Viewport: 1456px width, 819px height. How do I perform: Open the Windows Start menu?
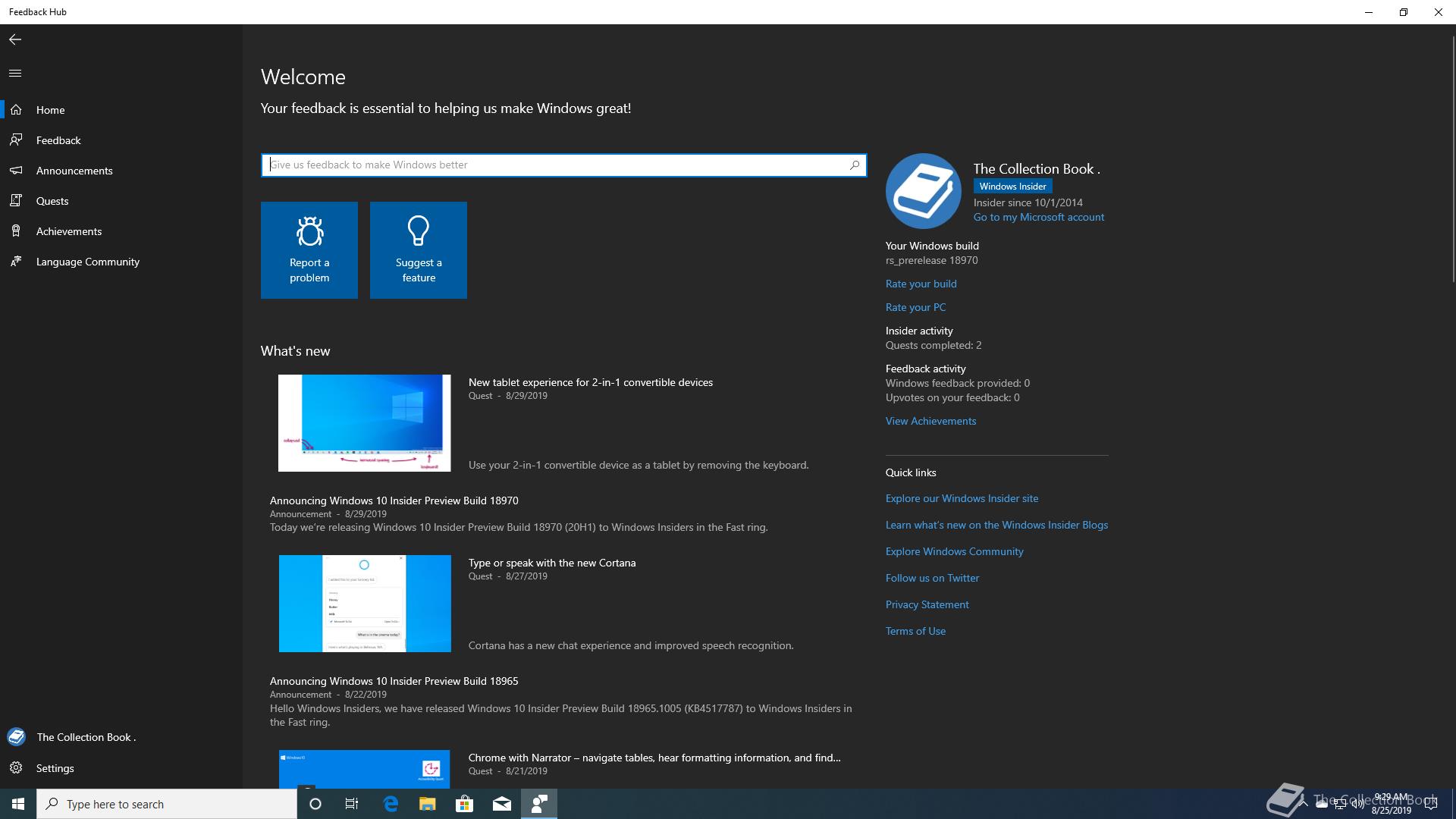[18, 804]
